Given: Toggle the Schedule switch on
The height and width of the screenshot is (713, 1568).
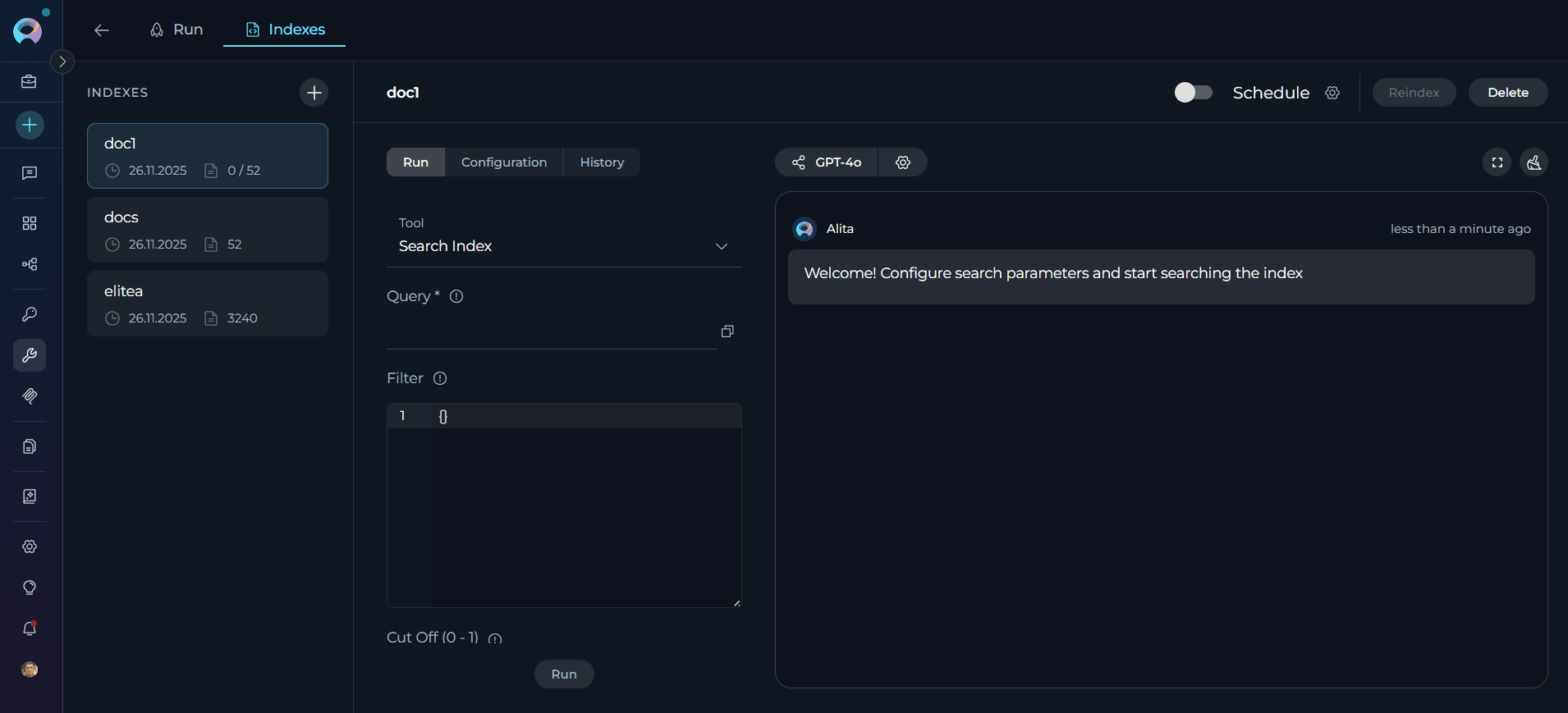Looking at the screenshot, I should pyautogui.click(x=1193, y=93).
